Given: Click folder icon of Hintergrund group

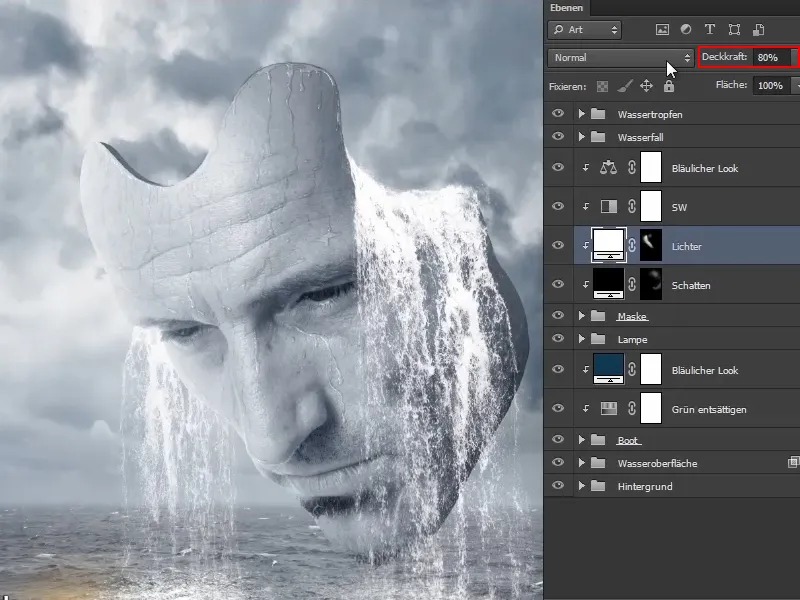Looking at the screenshot, I should [x=598, y=486].
